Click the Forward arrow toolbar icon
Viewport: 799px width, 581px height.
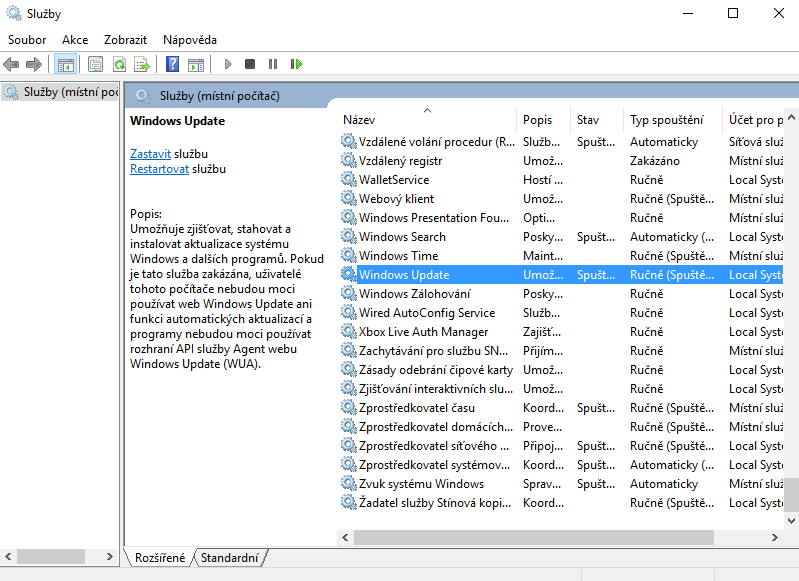pyautogui.click(x=34, y=64)
